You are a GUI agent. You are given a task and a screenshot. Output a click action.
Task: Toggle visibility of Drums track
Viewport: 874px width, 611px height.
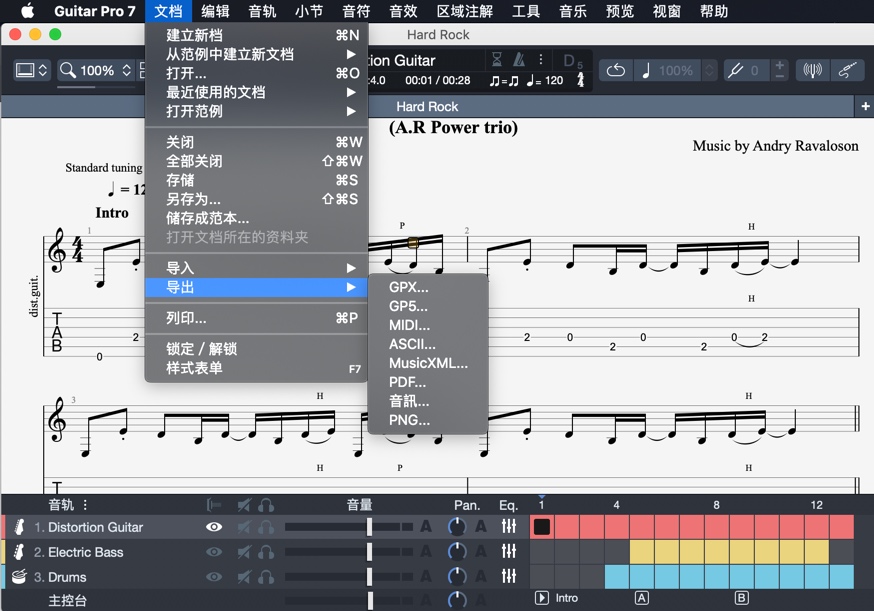[214, 576]
